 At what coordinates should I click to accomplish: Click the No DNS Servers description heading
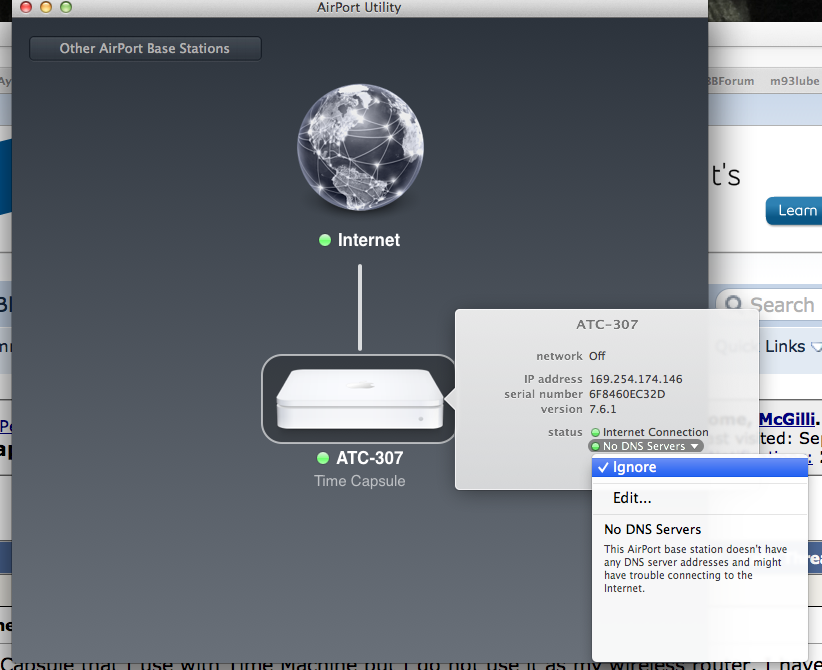pos(652,529)
